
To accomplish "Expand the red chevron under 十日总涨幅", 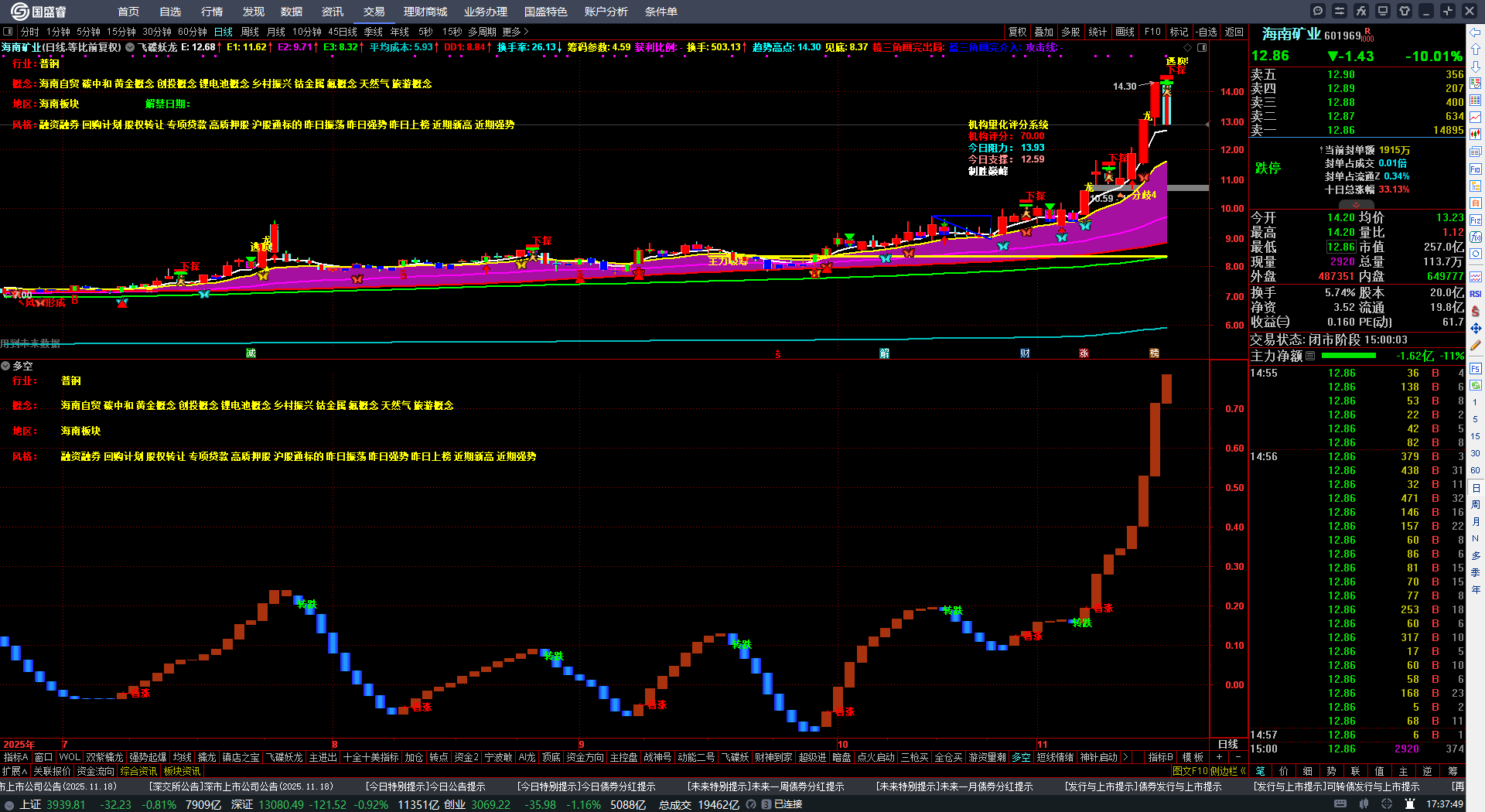I will (x=1357, y=203).
